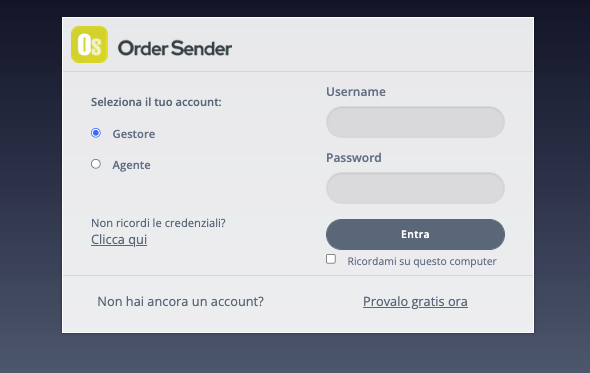Click the yellow Os logo icon
590x373 pixels.
(x=90, y=44)
